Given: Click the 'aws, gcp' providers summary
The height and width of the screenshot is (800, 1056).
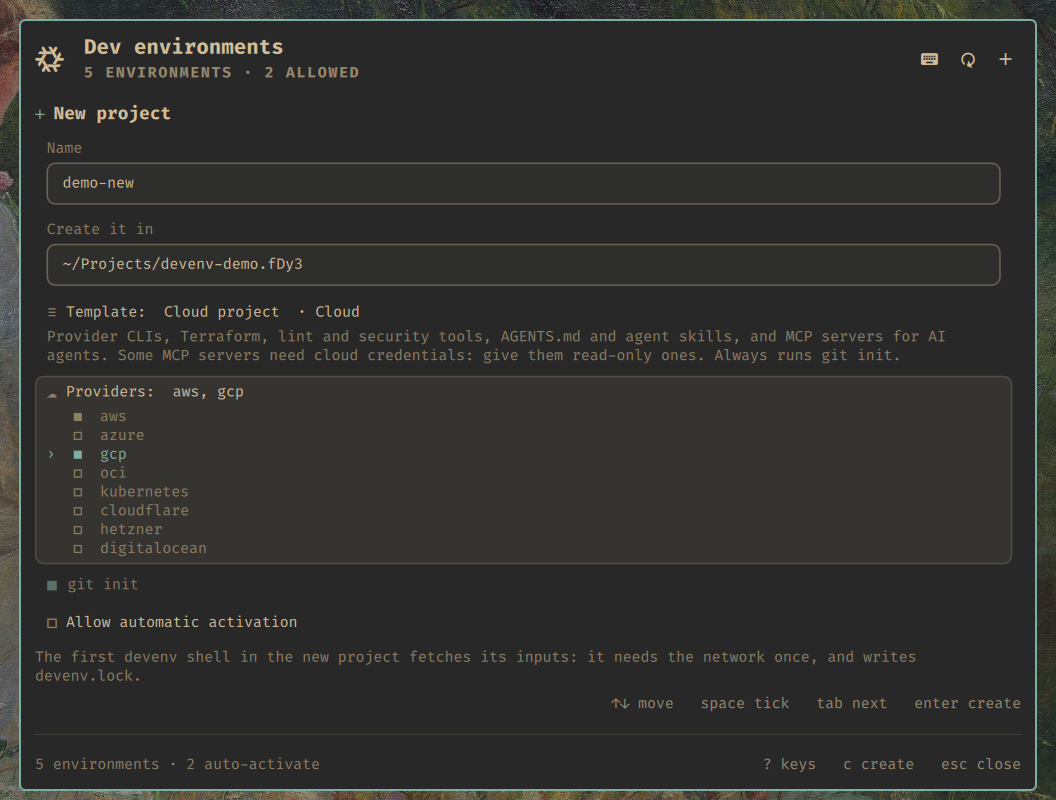Looking at the screenshot, I should pyautogui.click(x=208, y=392).
